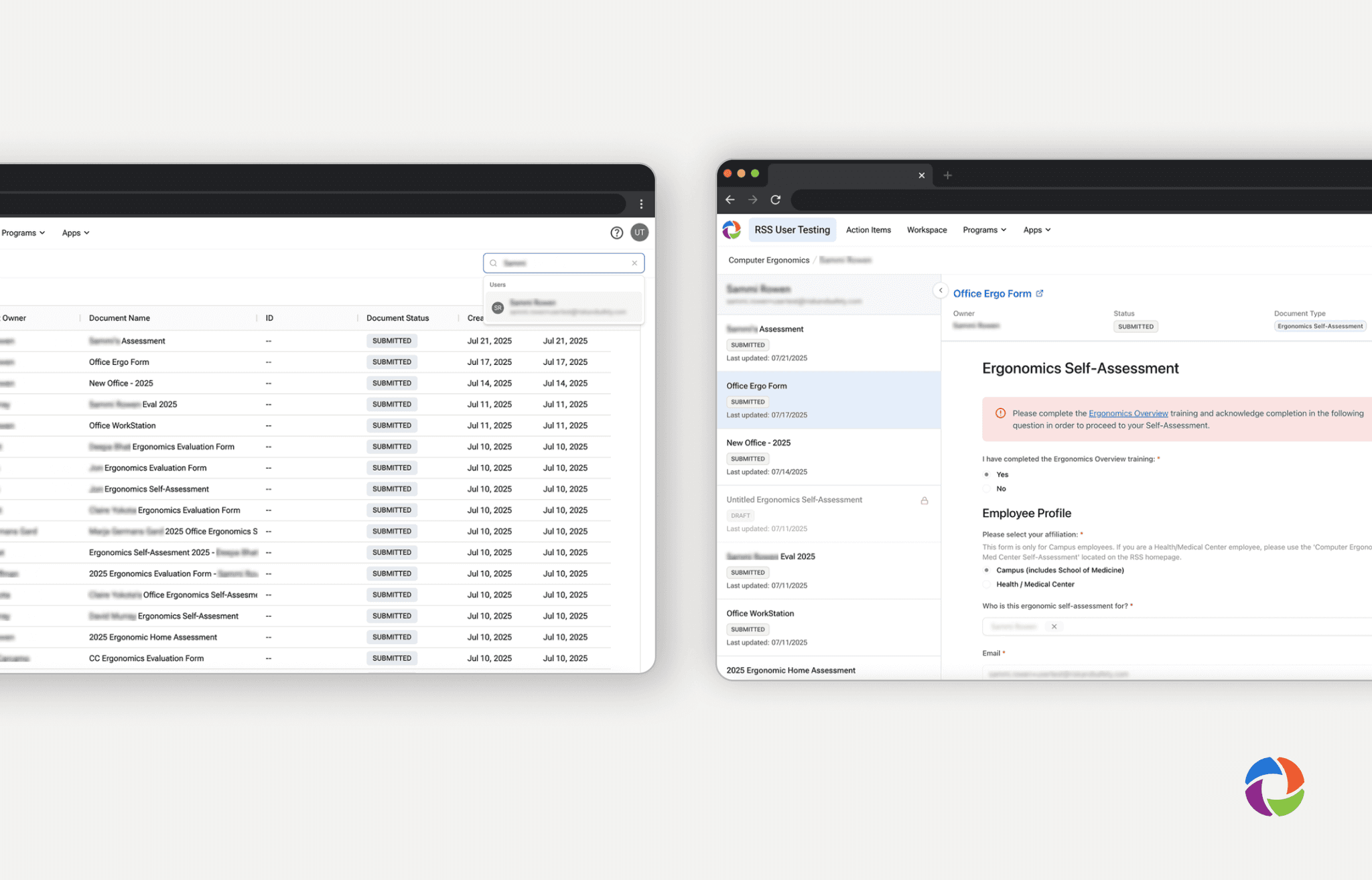
Task: Open 2025 Ergonomic Home Assessment table row
Action: pos(305,637)
